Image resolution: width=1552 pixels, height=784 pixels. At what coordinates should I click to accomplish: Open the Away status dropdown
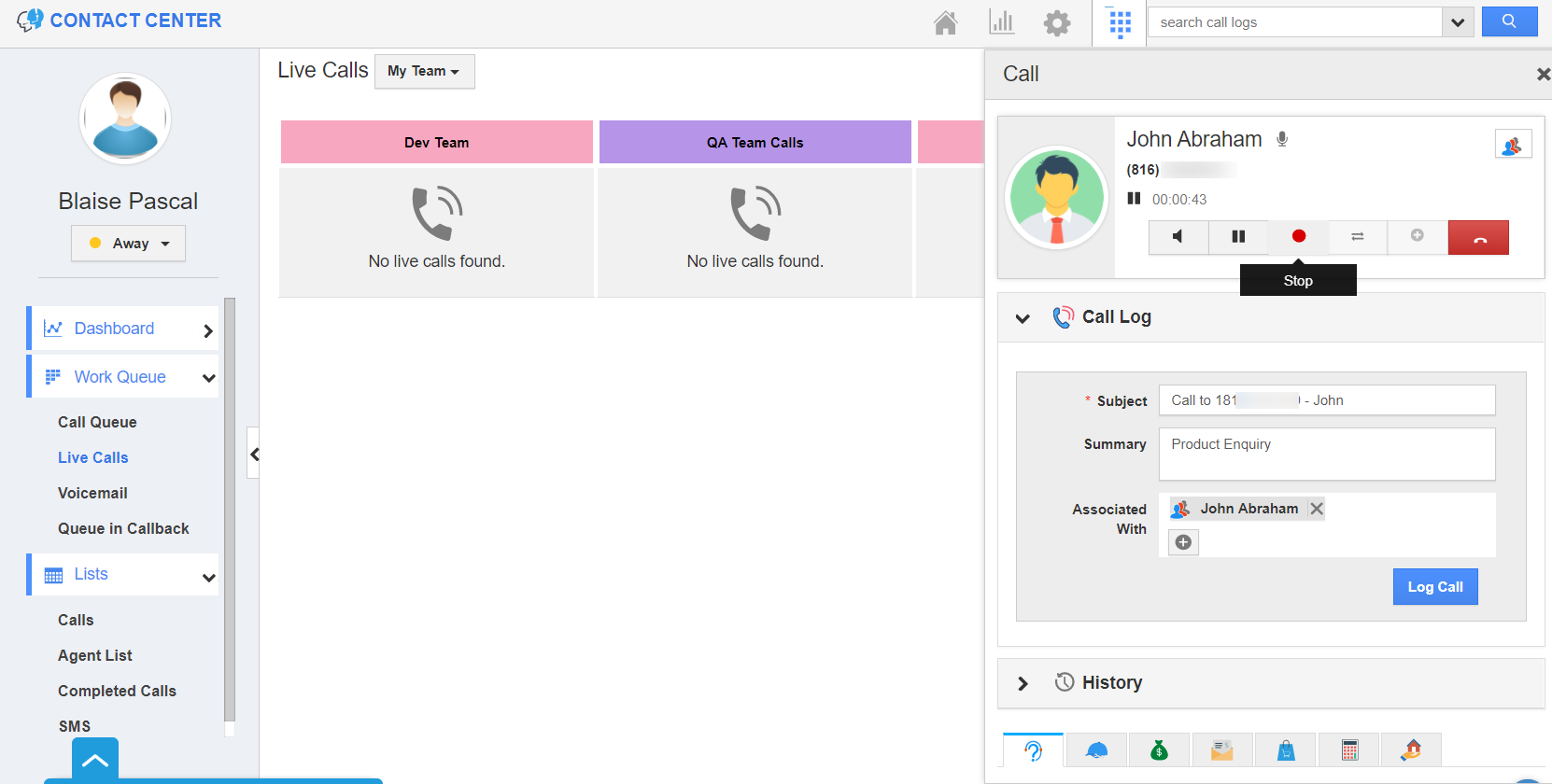(x=129, y=244)
